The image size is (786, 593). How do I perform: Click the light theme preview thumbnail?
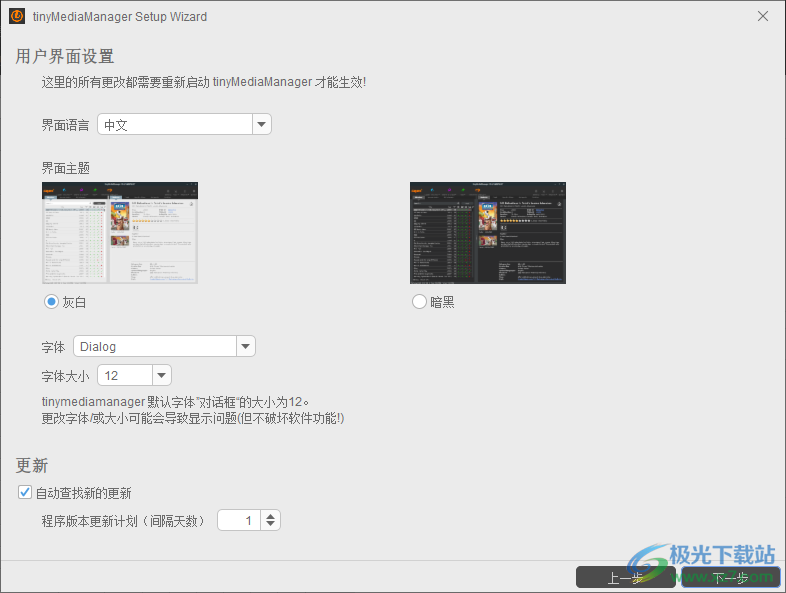120,233
